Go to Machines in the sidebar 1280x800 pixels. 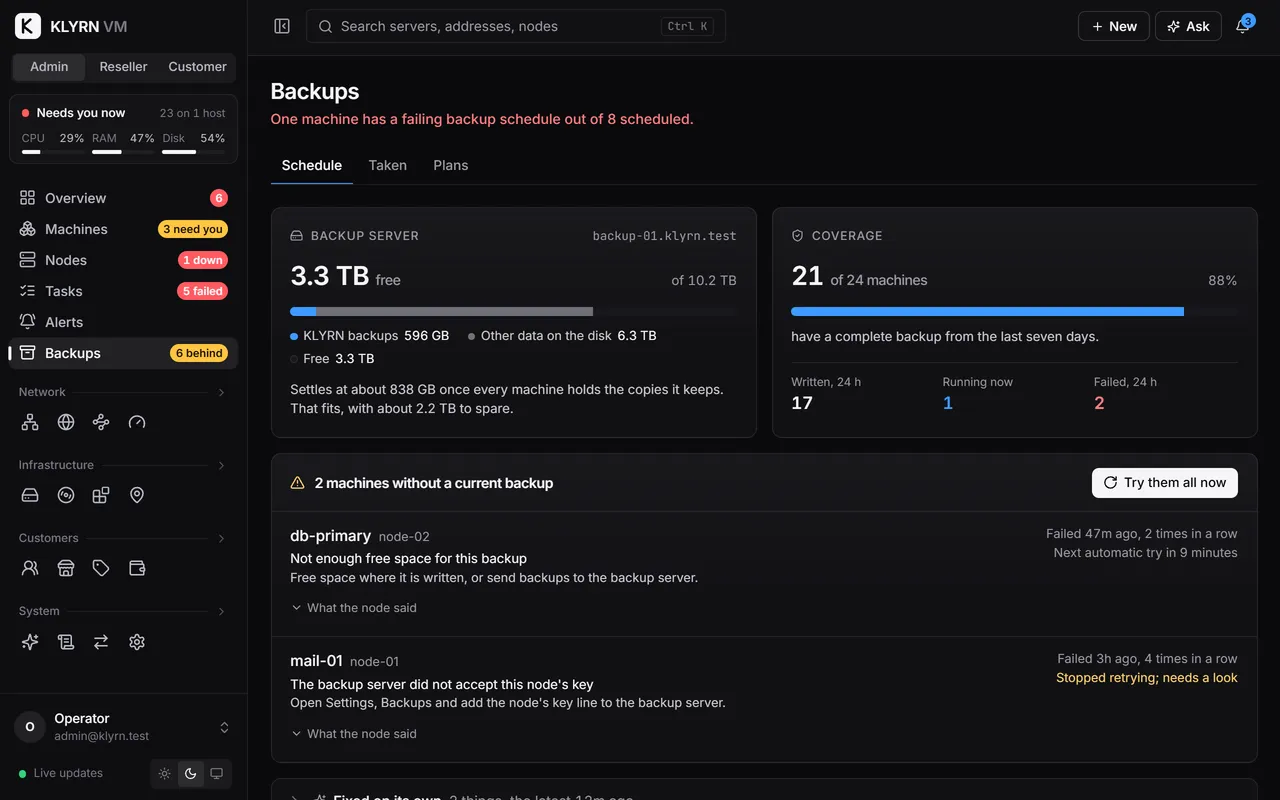tap(123, 229)
